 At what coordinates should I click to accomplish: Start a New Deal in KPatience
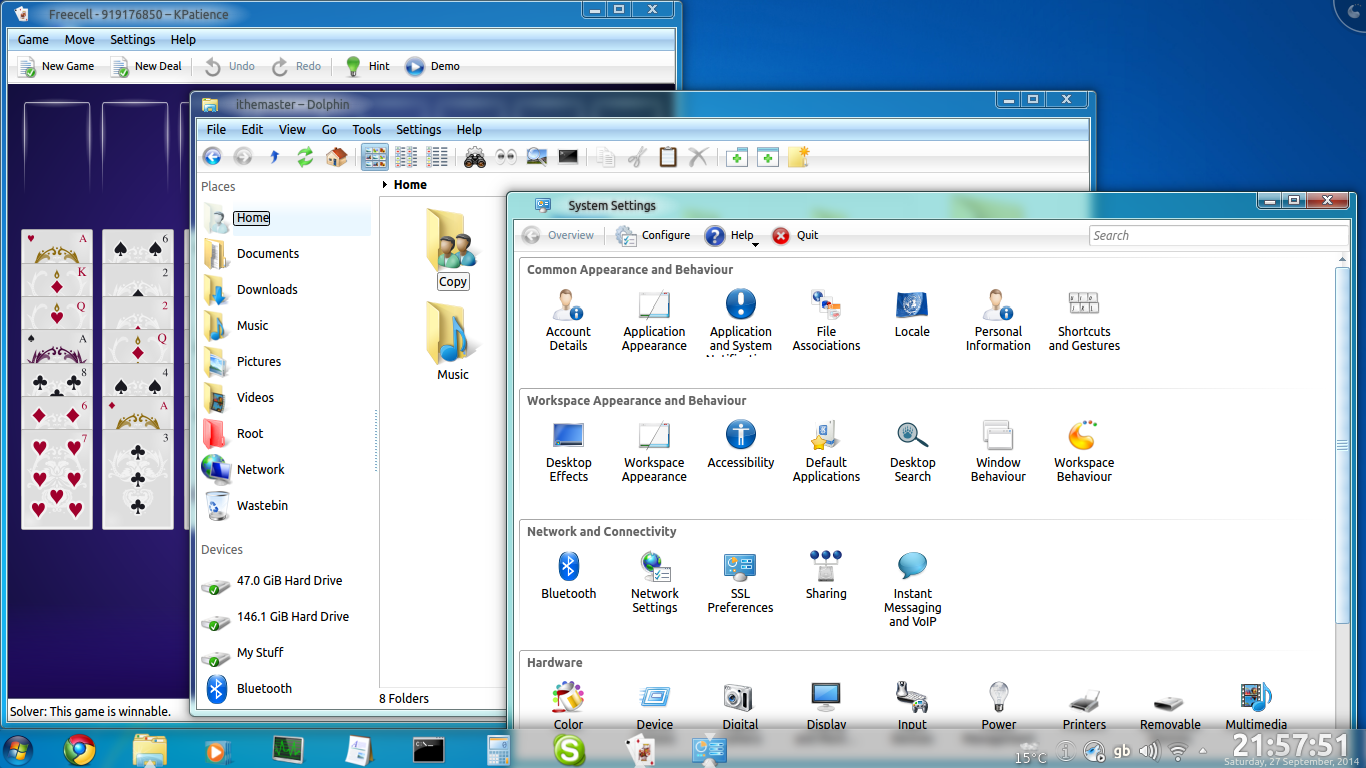[146, 66]
